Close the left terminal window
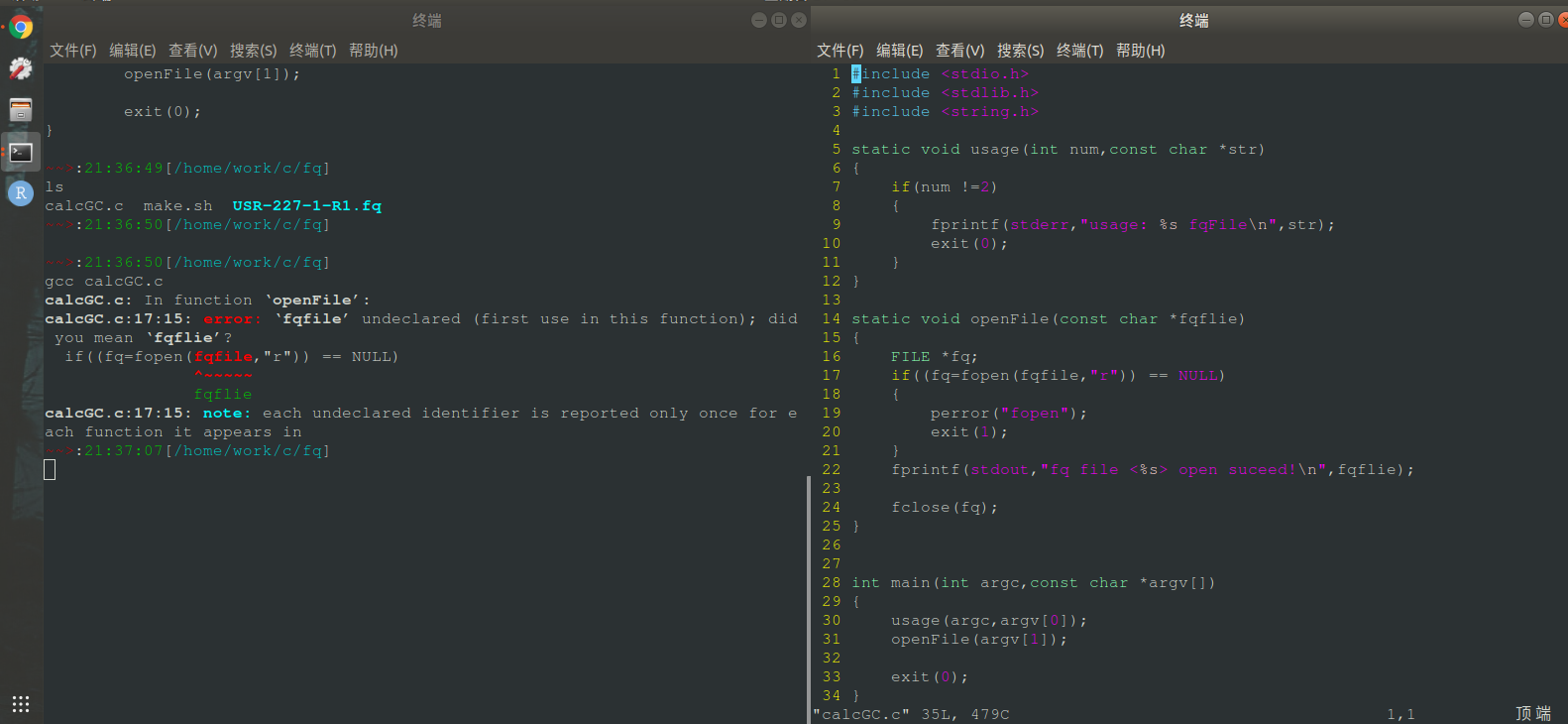This screenshot has width=1568, height=724. [x=799, y=20]
